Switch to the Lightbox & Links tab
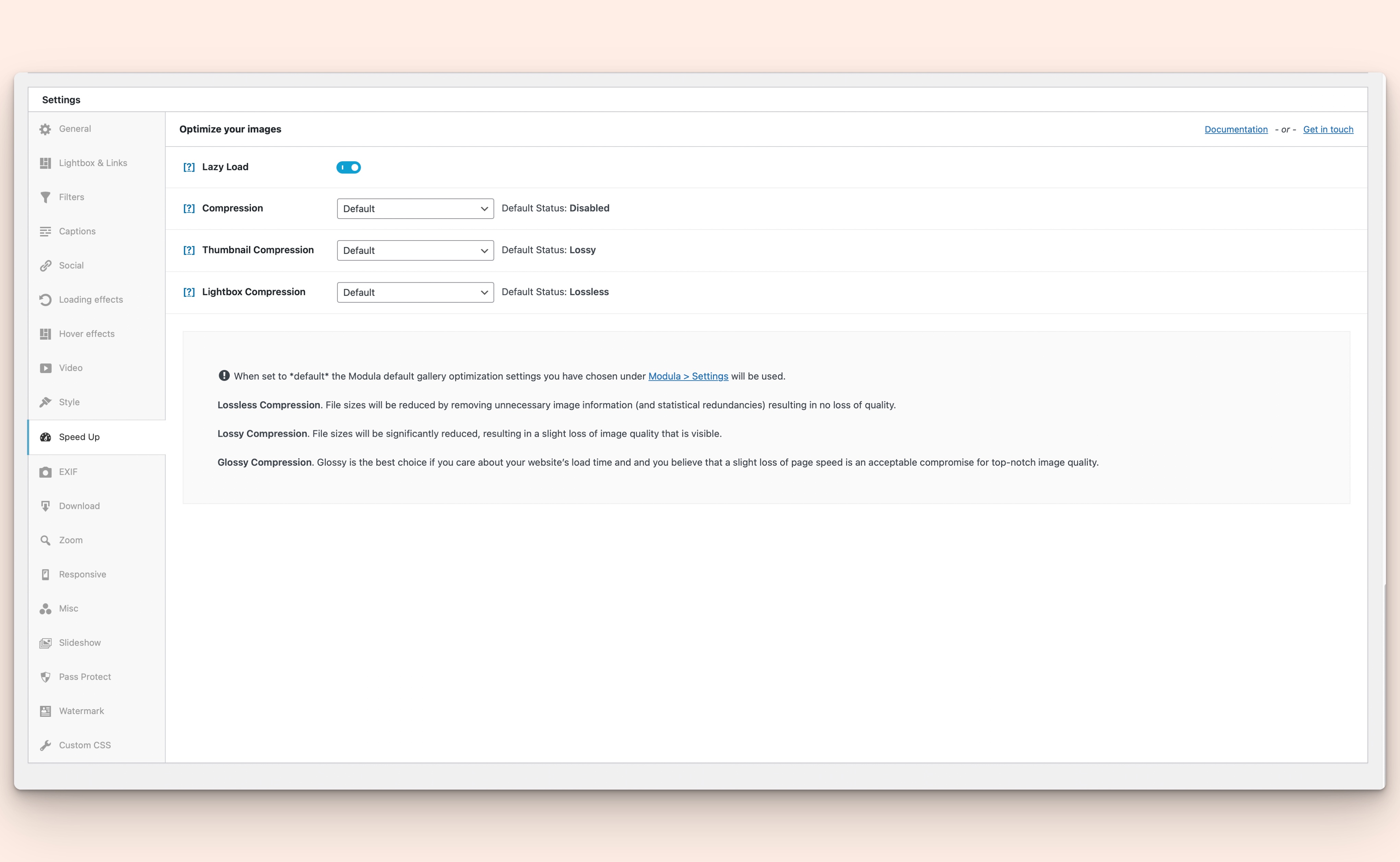This screenshot has height=862, width=1400. tap(97, 163)
